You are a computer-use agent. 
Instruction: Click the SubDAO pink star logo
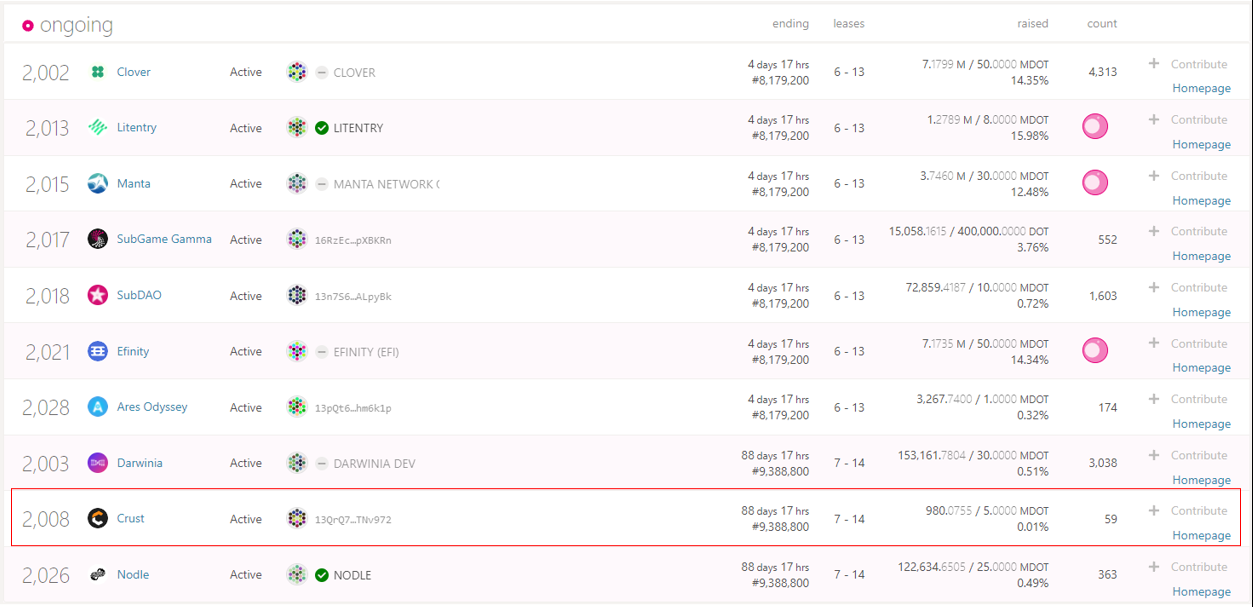(97, 295)
